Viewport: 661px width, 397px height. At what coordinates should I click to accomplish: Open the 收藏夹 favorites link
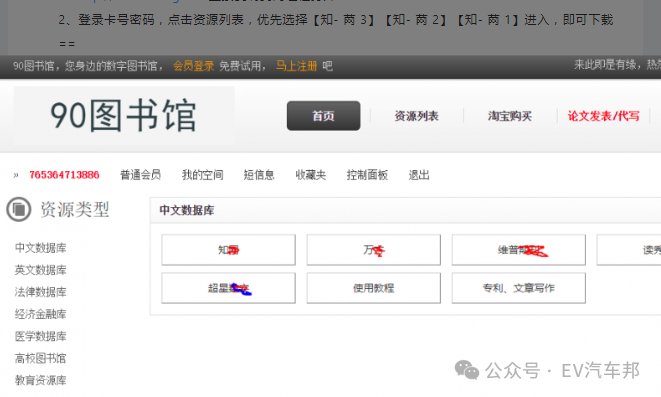click(311, 174)
